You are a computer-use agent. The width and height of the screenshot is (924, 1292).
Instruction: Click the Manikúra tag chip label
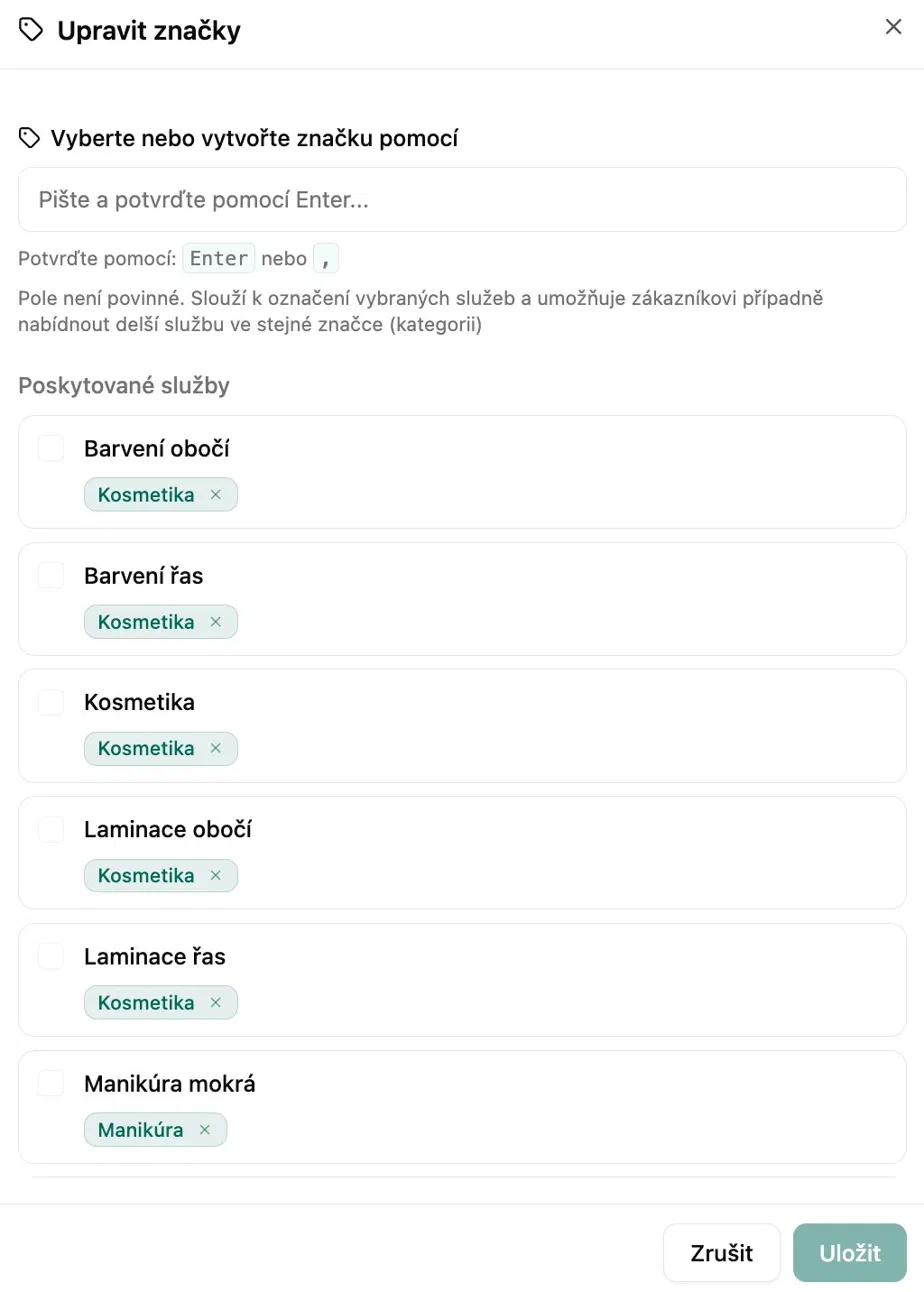click(x=141, y=1130)
